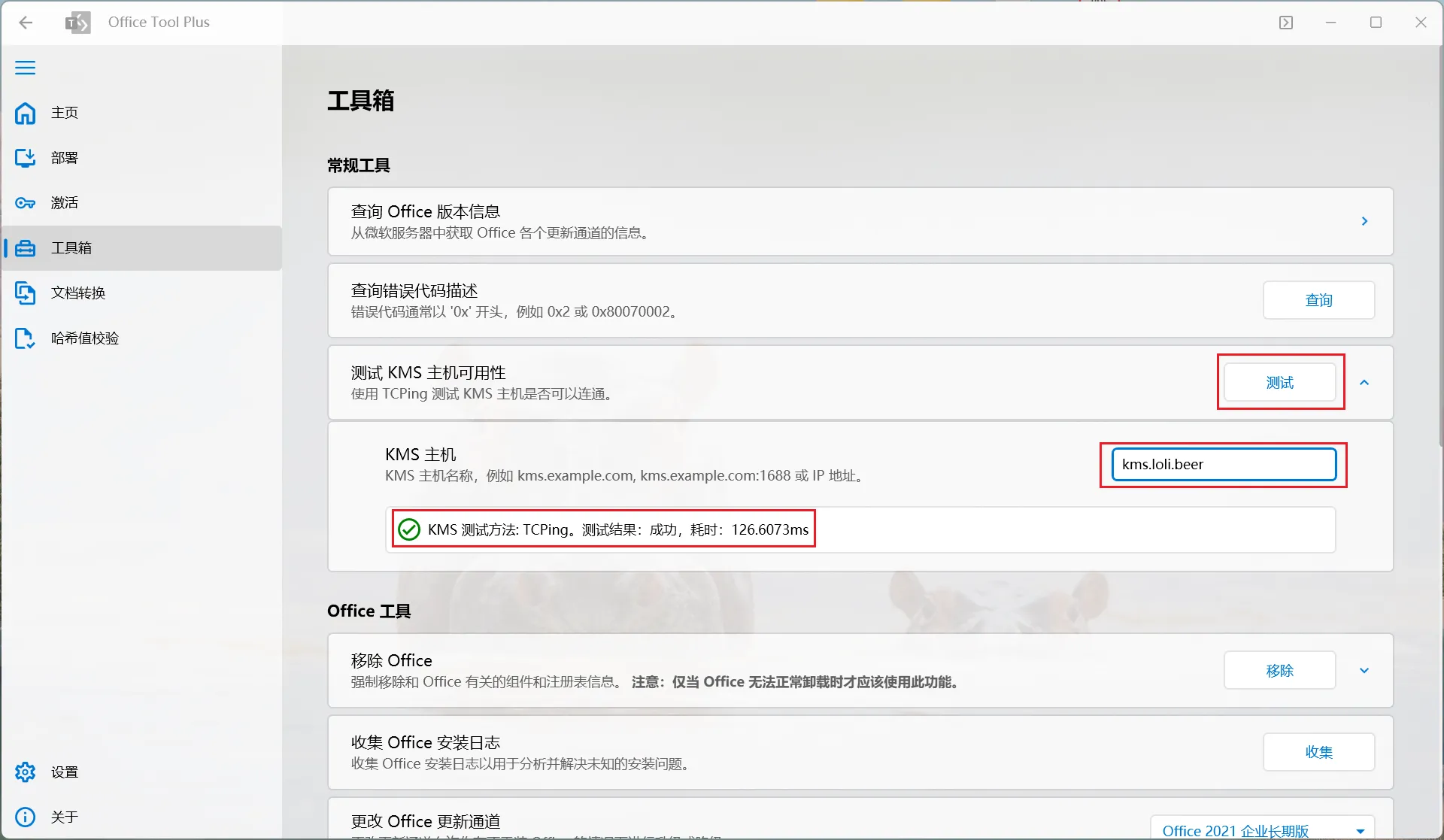Viewport: 1444px width, 840px height.
Task: Click the home icon in the sidebar
Action: (25, 113)
